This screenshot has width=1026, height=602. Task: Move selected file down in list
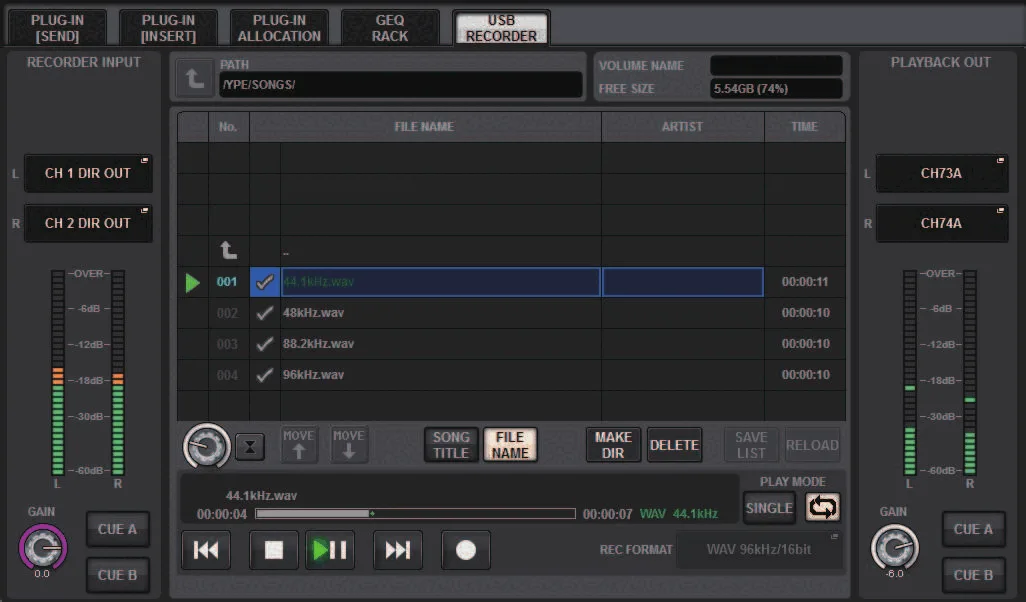tap(349, 445)
